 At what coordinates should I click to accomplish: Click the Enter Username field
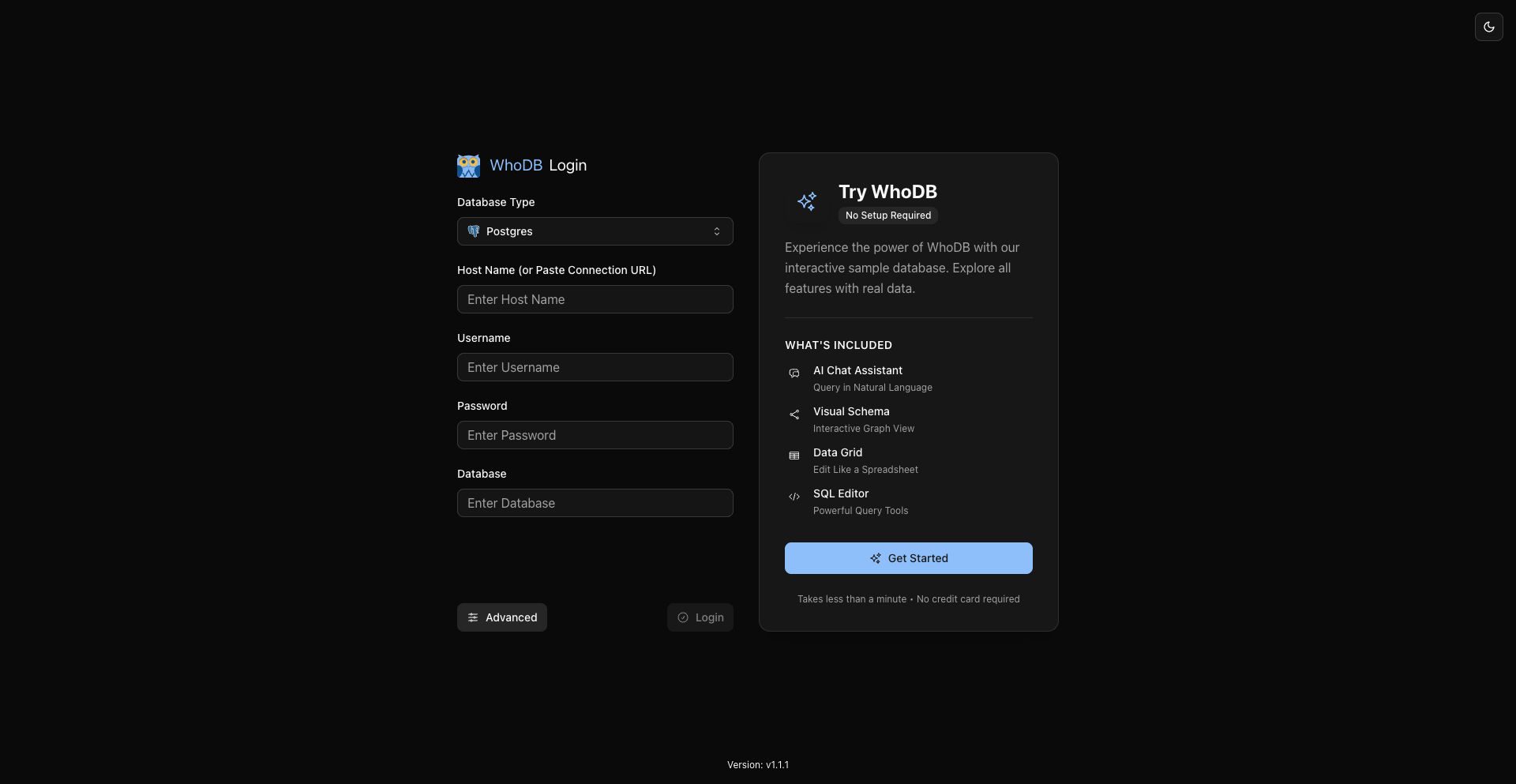tap(595, 367)
